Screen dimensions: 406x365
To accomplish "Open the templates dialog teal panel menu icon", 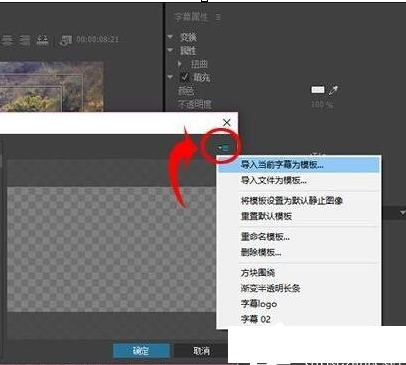I will coord(223,147).
